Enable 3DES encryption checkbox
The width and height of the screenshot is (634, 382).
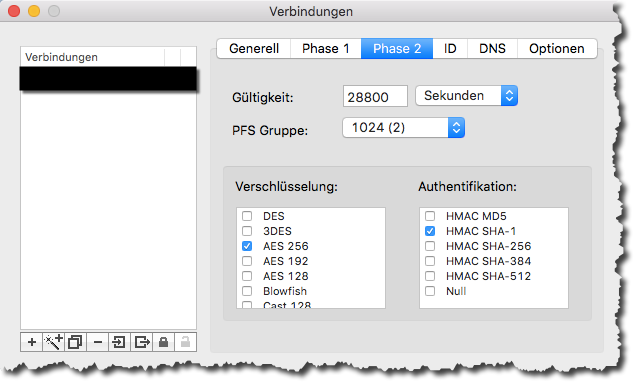tap(247, 231)
